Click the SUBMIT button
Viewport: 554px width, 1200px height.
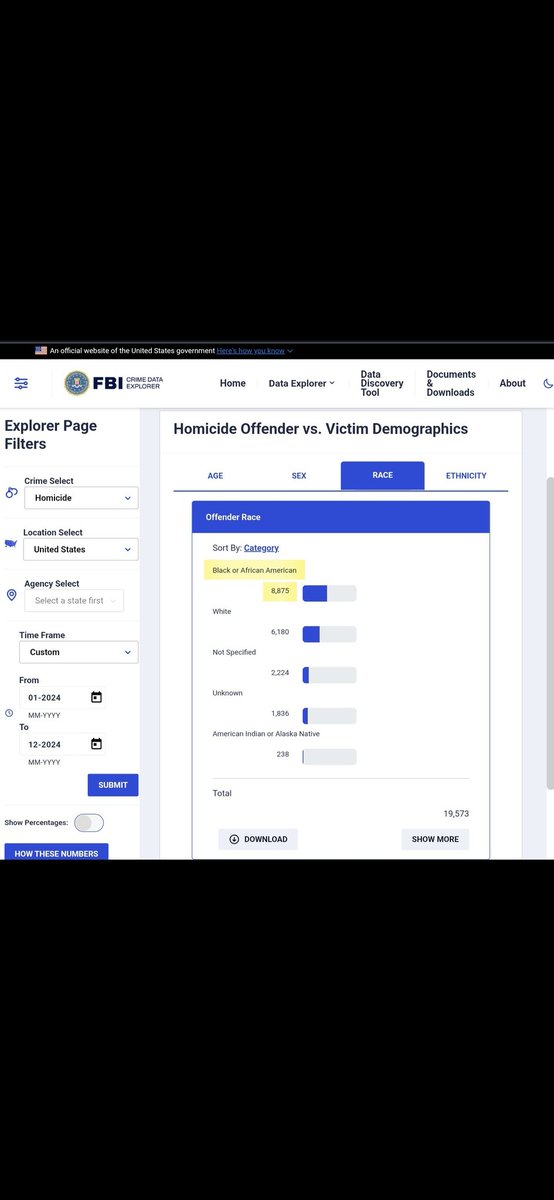113,785
